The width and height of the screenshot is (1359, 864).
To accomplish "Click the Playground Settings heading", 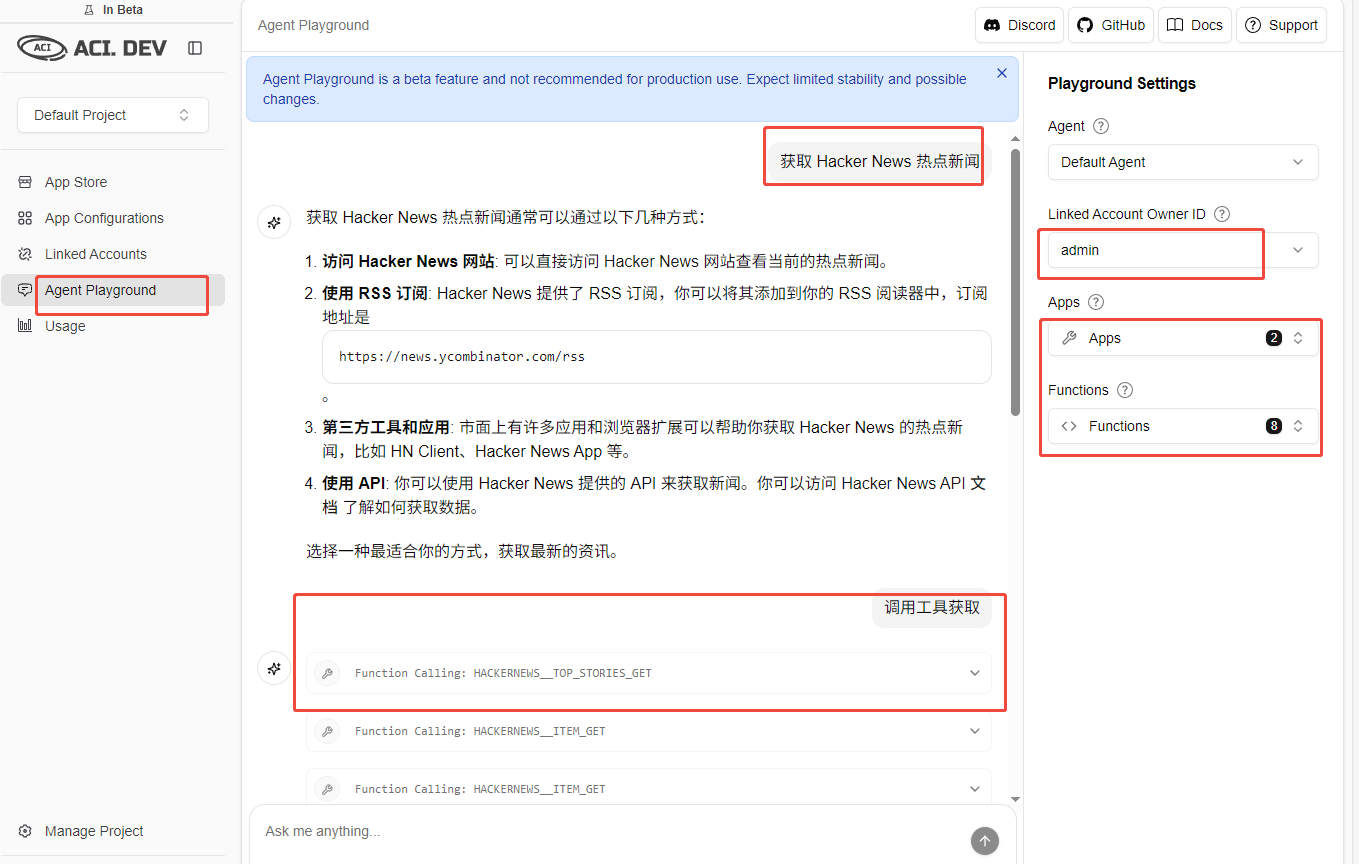I will 1122,83.
